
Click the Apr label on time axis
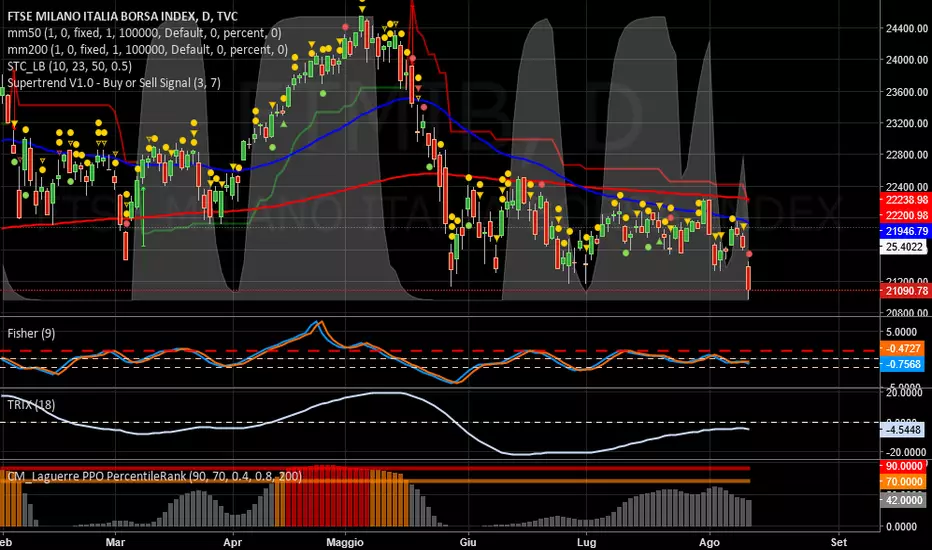click(232, 542)
